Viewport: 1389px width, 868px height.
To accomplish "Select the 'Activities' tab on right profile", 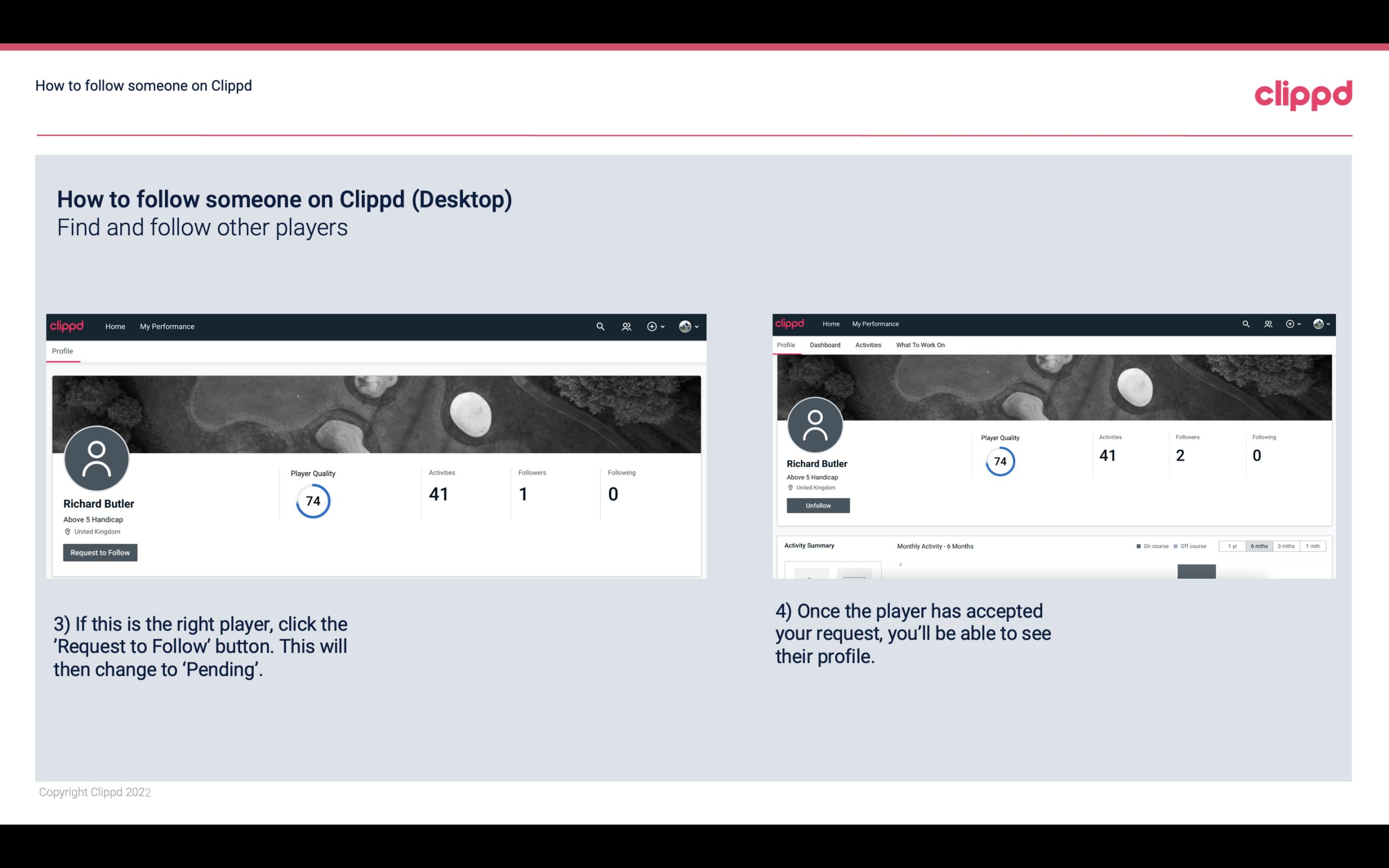I will point(867,345).
